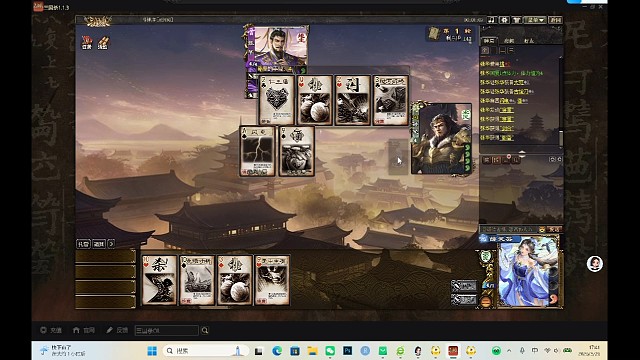
Task: Expand the arrow next to gift buttons
Action: pyautogui.click(x=111, y=244)
